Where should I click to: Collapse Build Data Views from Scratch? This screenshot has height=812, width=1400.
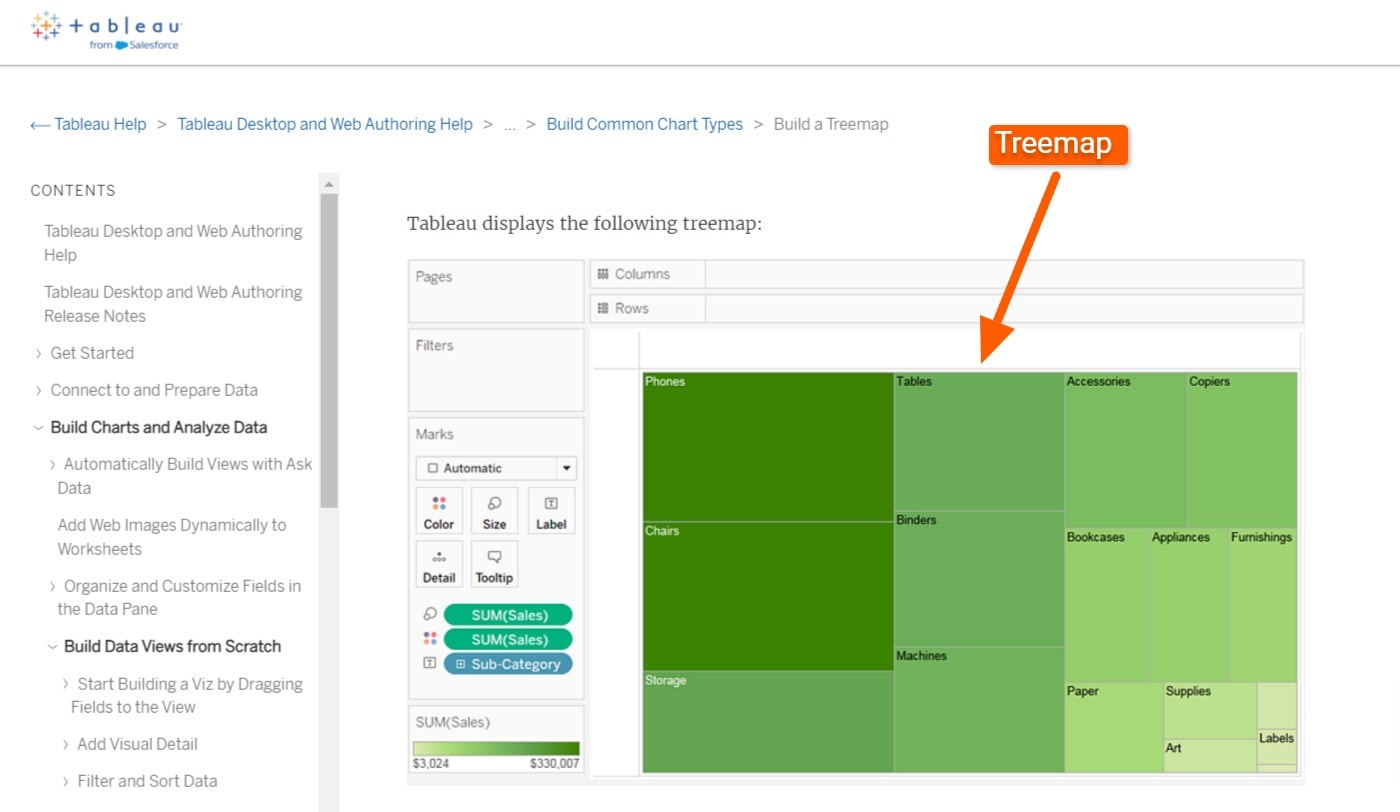(53, 647)
